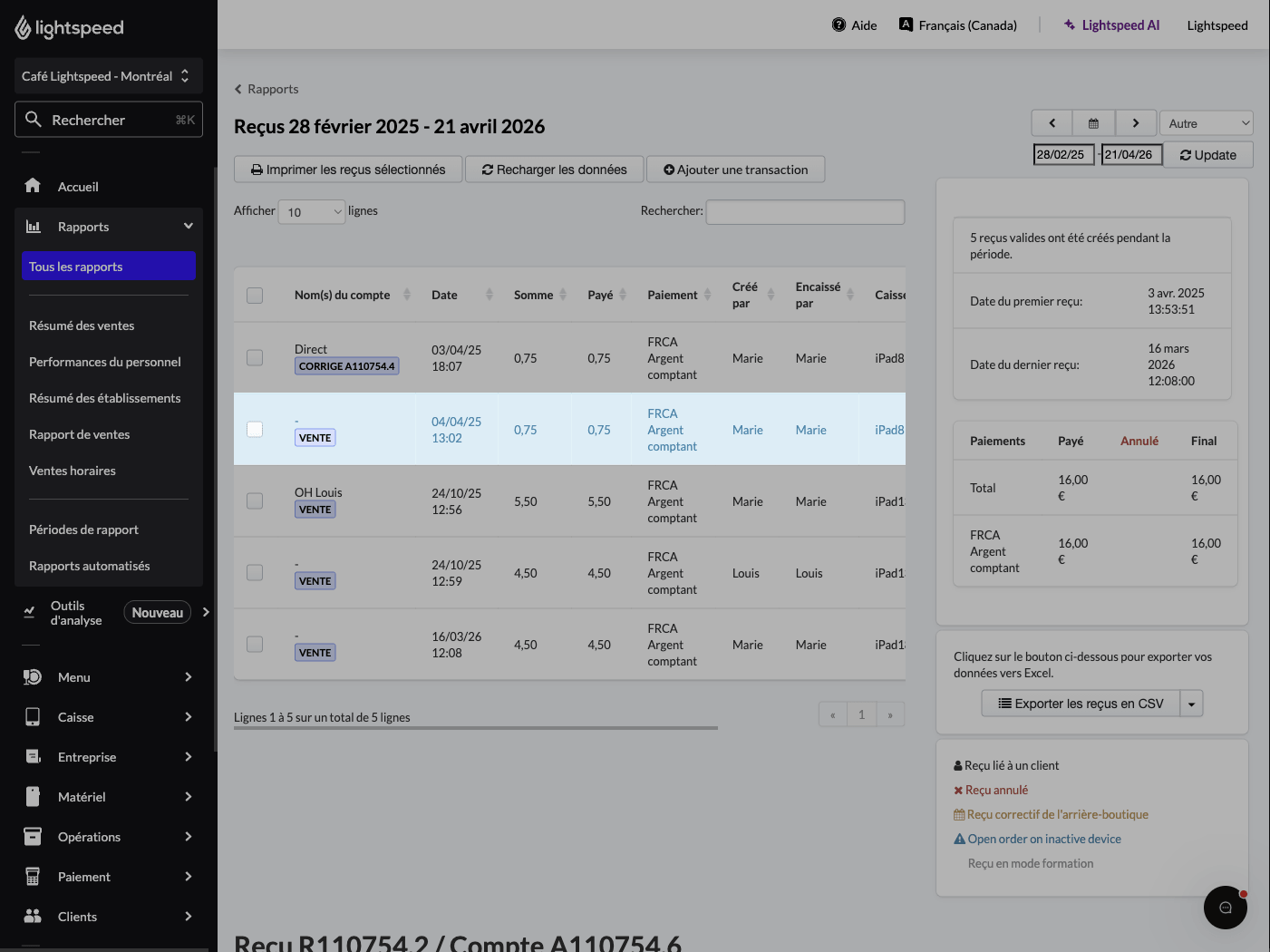1270x952 pixels.
Task: Click the start date field 28/02/25
Action: pos(1064,155)
